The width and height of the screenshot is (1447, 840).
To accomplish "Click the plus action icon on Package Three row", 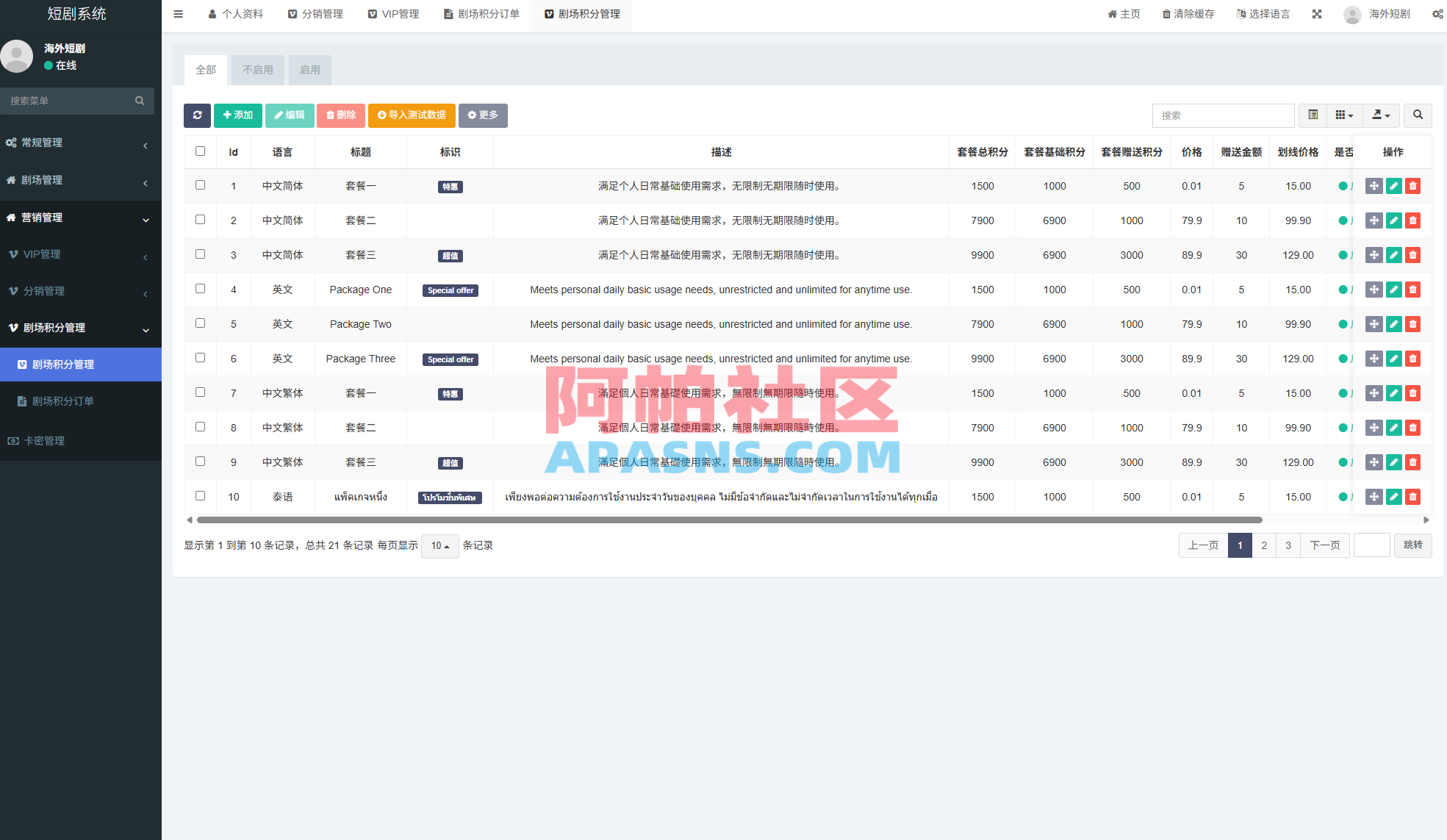I will pyautogui.click(x=1374, y=359).
